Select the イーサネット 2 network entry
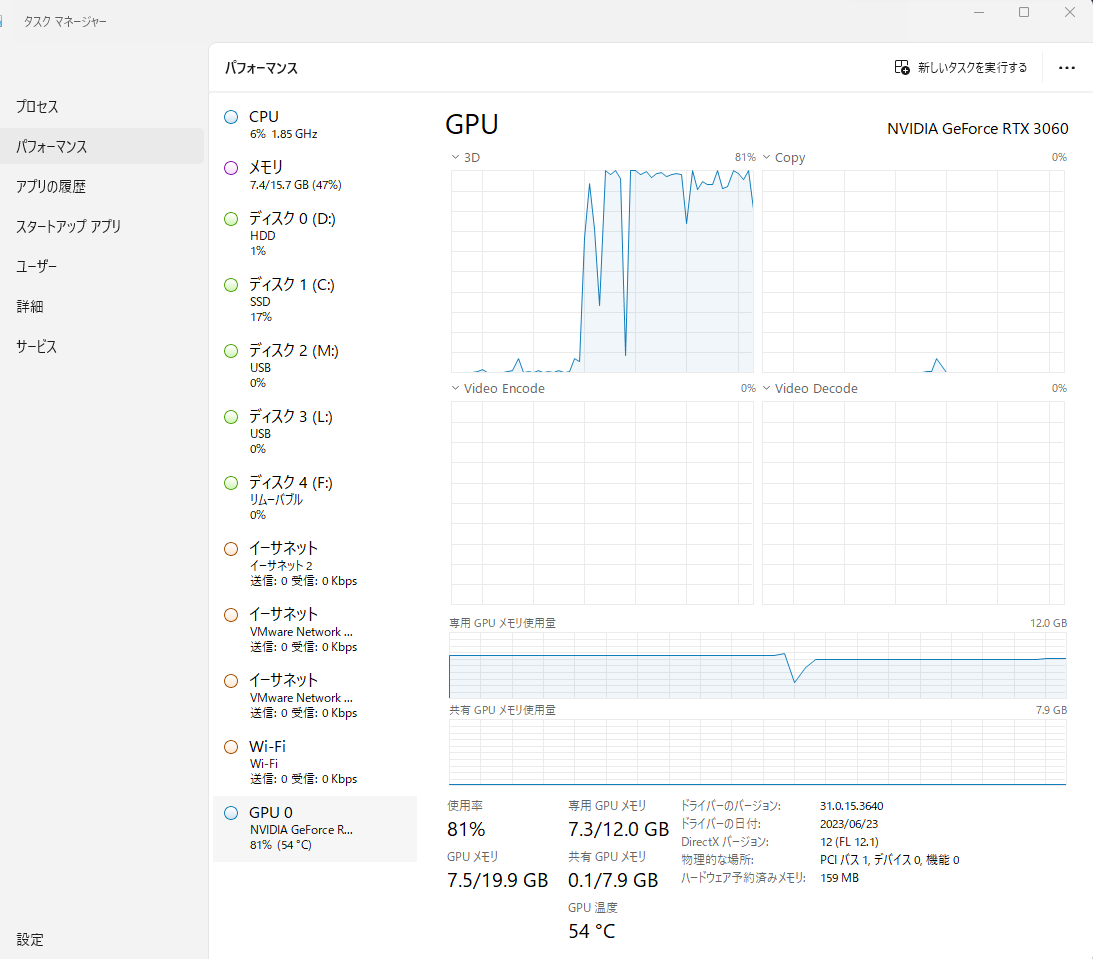This screenshot has width=1093, height=959. pos(315,563)
